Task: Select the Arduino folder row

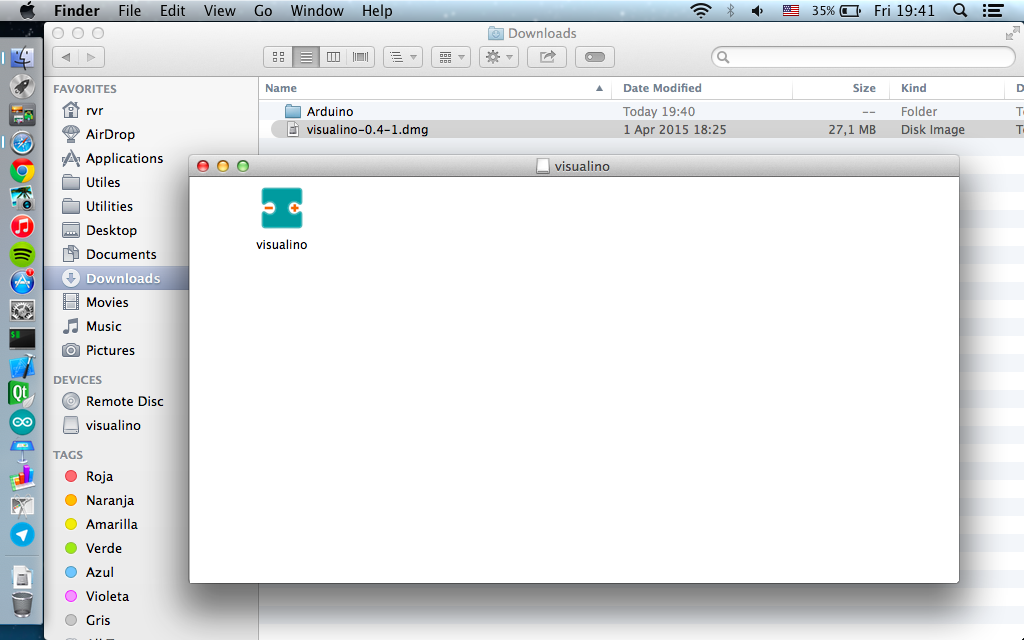Action: pyautogui.click(x=641, y=112)
